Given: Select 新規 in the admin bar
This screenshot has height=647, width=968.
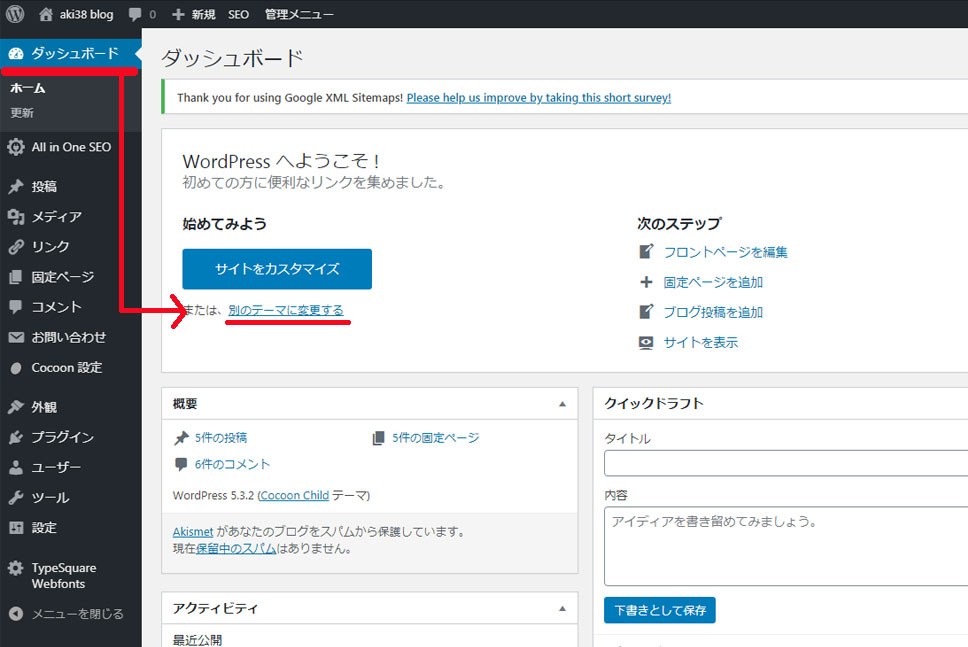Looking at the screenshot, I should 203,14.
